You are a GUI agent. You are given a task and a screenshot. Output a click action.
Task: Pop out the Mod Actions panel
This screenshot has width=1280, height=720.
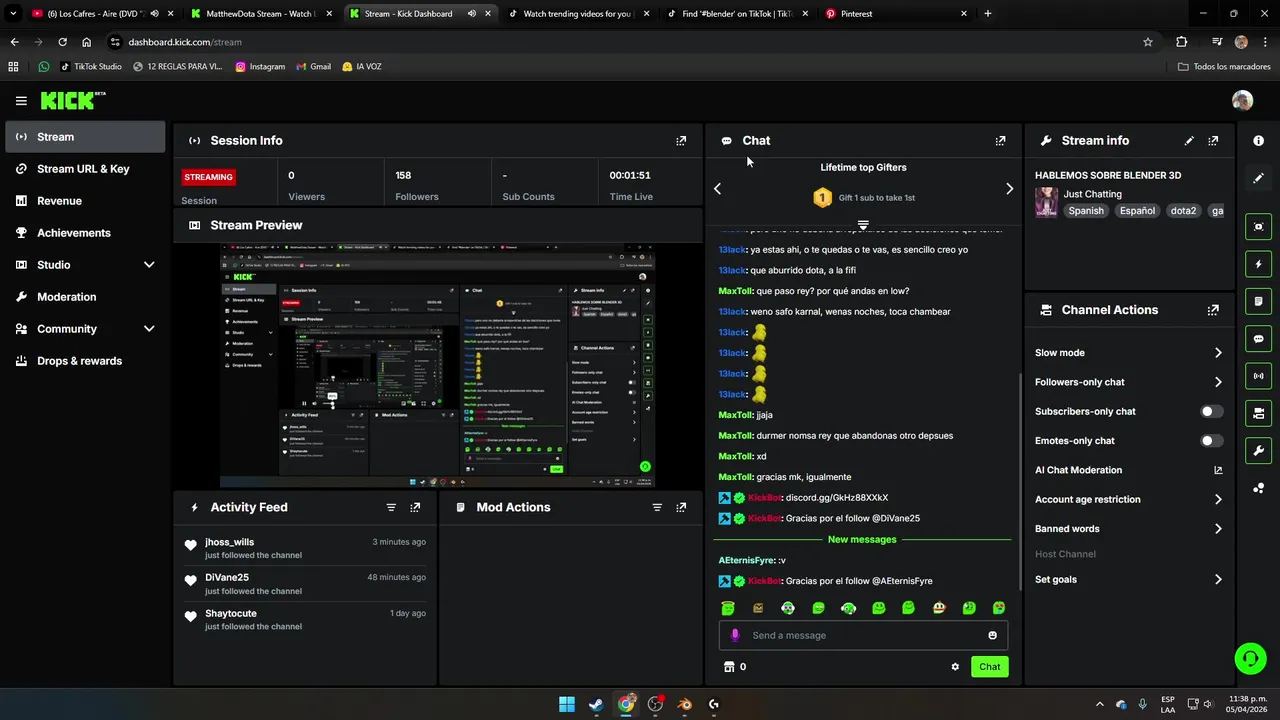681,508
